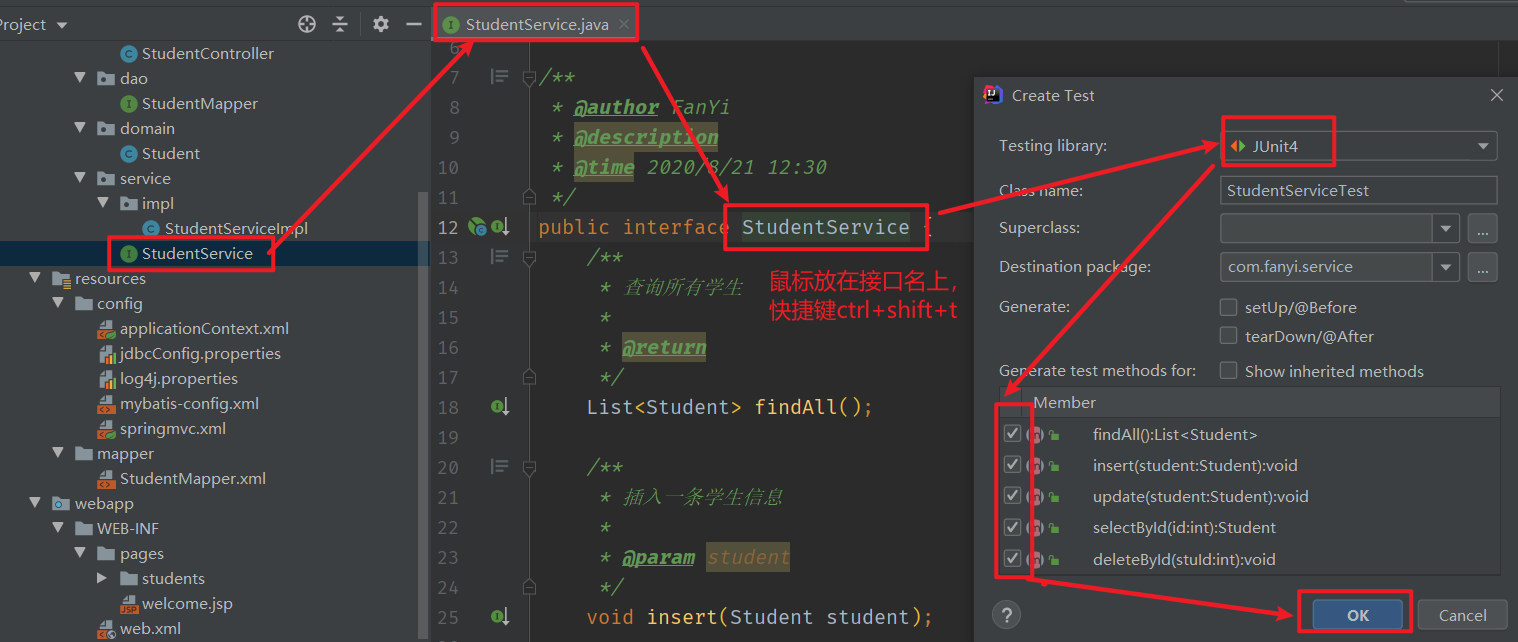Click the pages folder in WEB-INF
This screenshot has width=1518, height=642.
[x=130, y=553]
